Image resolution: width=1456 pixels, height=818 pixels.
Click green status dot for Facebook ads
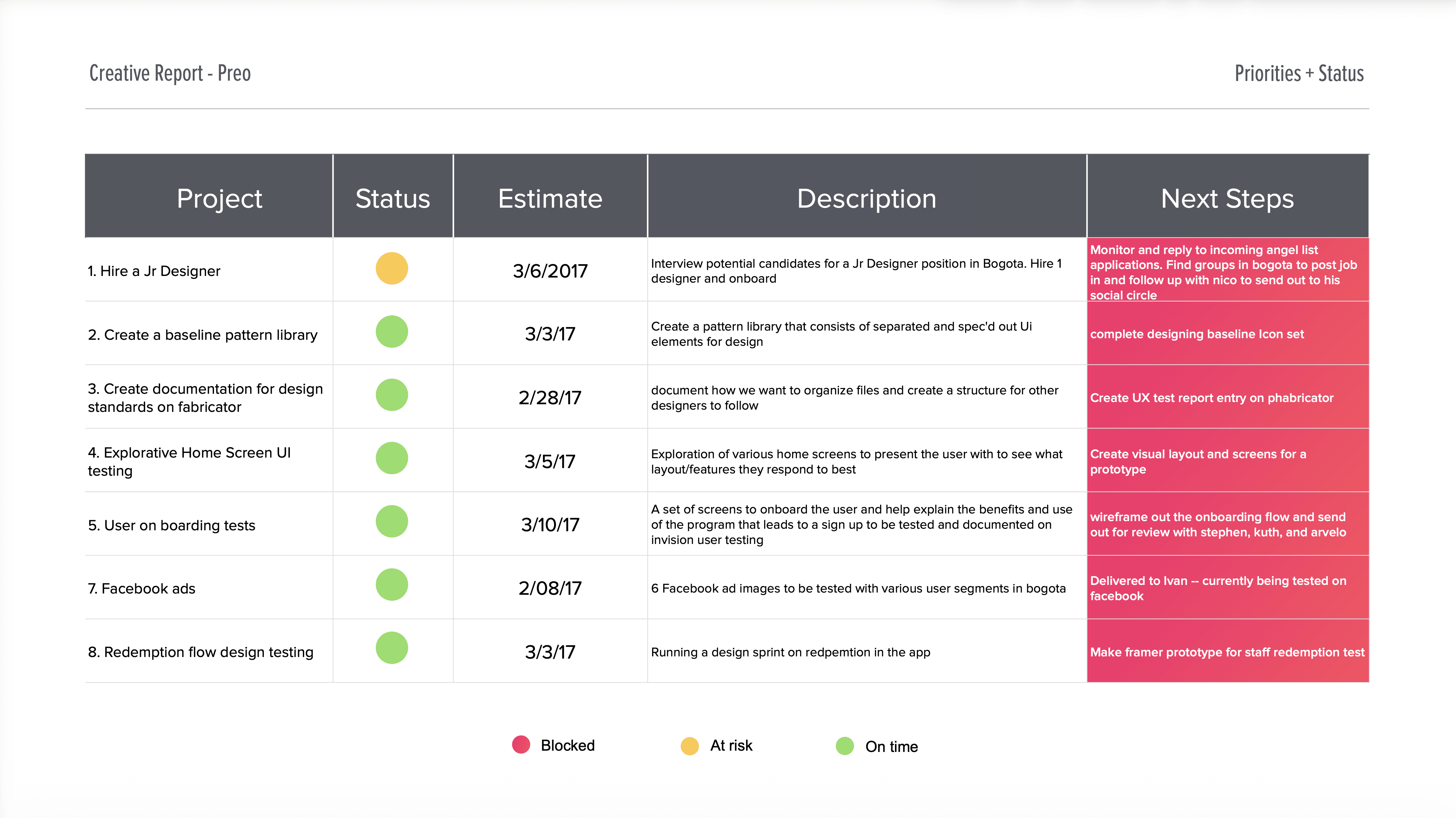click(392, 585)
